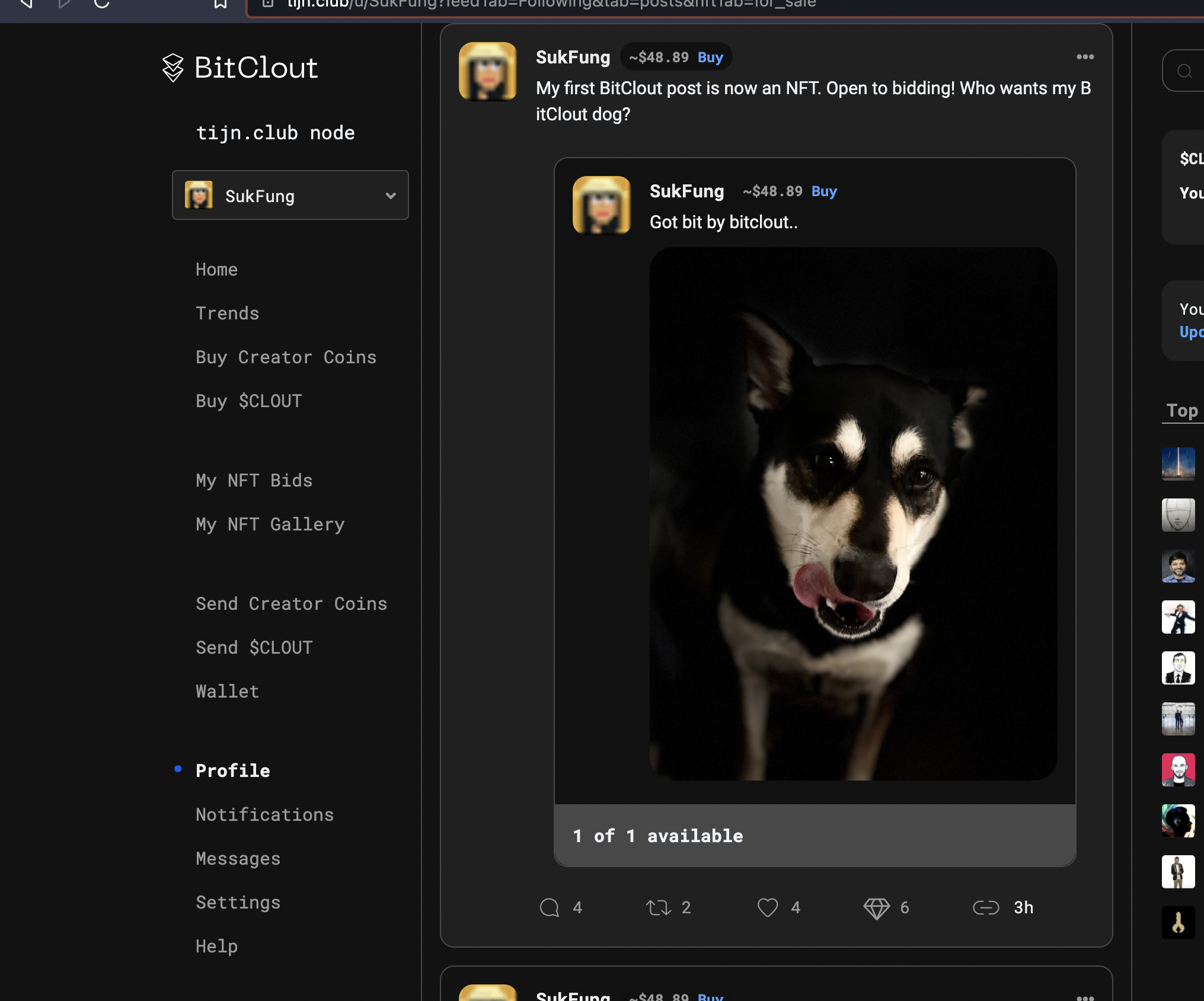
Task: Open the Wallet page
Action: (x=227, y=691)
